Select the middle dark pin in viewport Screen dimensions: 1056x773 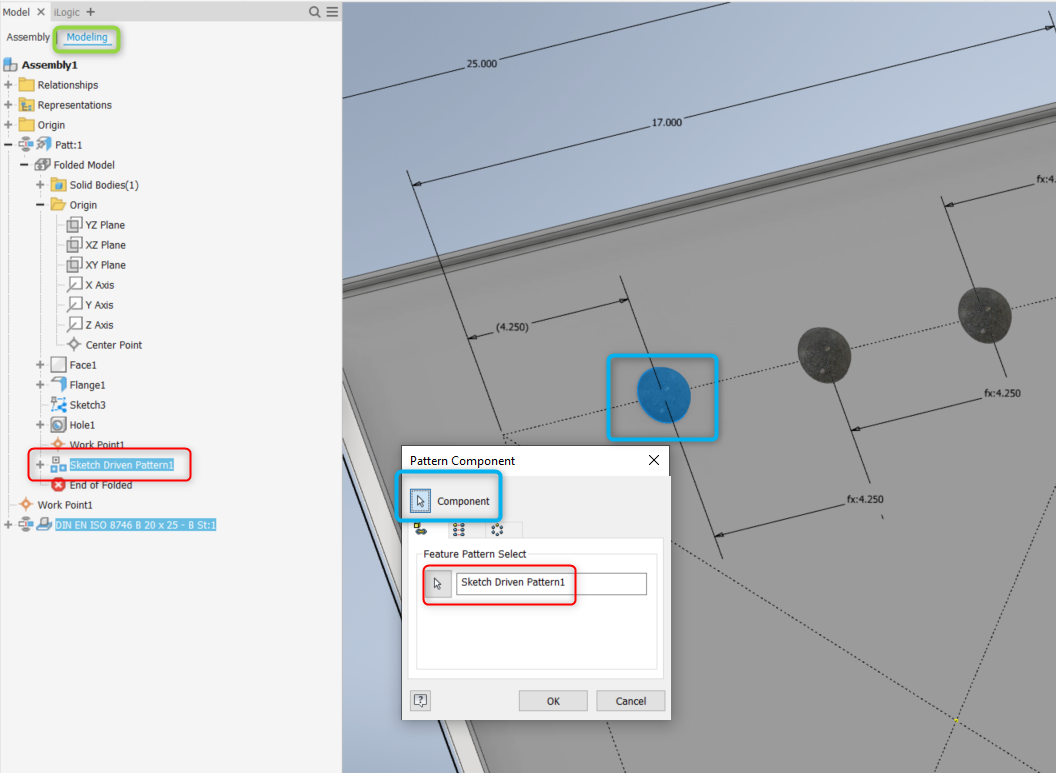click(x=824, y=356)
